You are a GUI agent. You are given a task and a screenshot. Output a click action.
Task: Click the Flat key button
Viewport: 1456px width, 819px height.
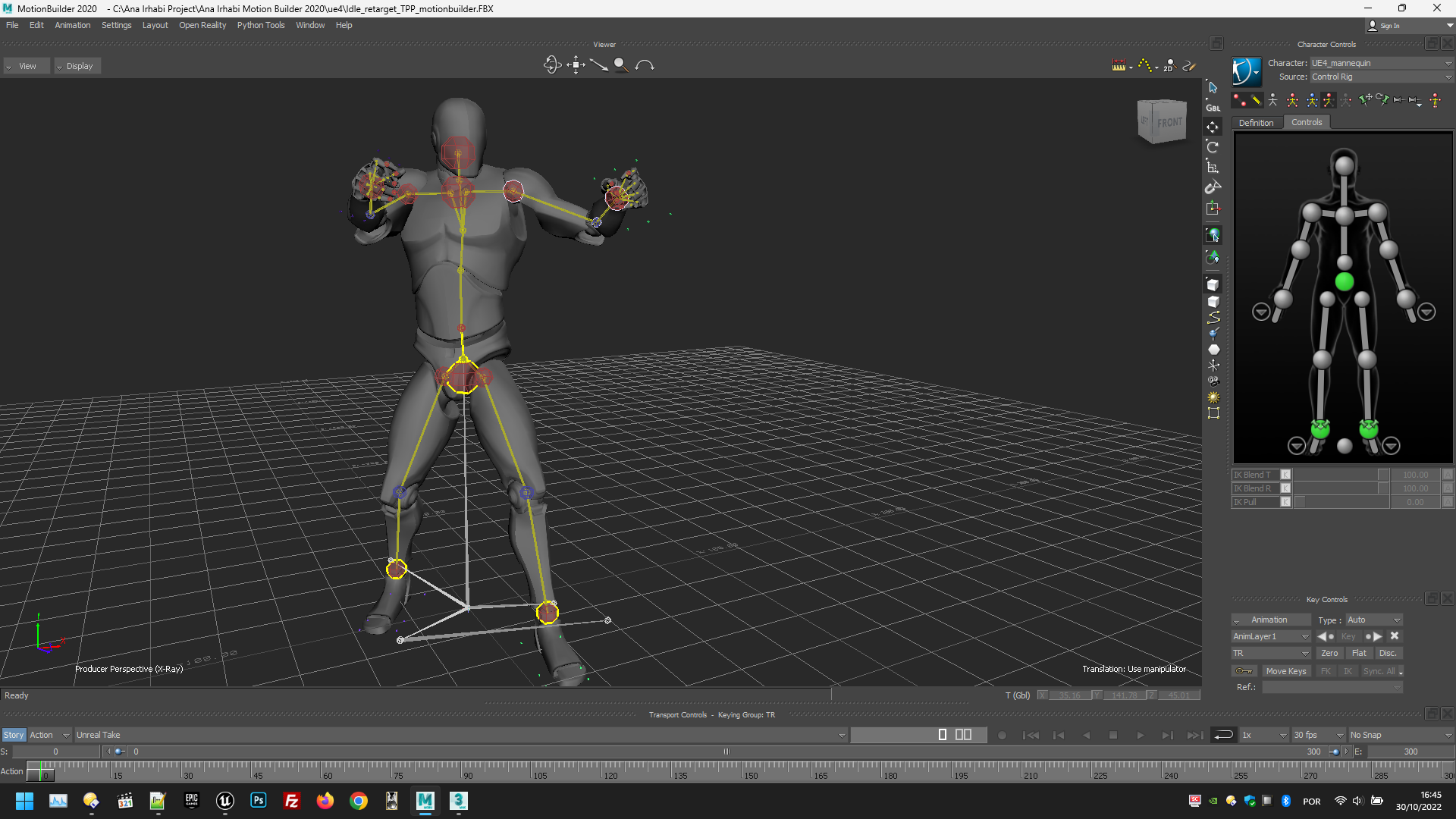tap(1359, 654)
